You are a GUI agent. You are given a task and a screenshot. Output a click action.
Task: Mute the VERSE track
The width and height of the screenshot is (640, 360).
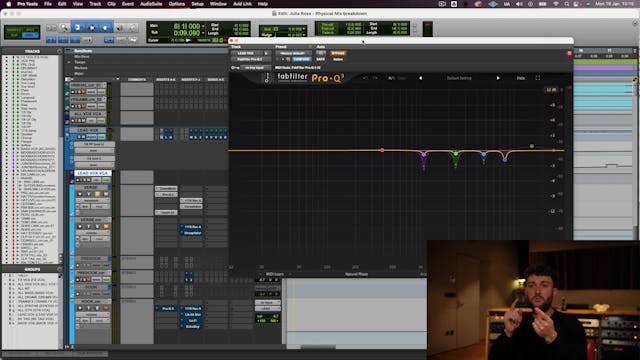(x=106, y=194)
